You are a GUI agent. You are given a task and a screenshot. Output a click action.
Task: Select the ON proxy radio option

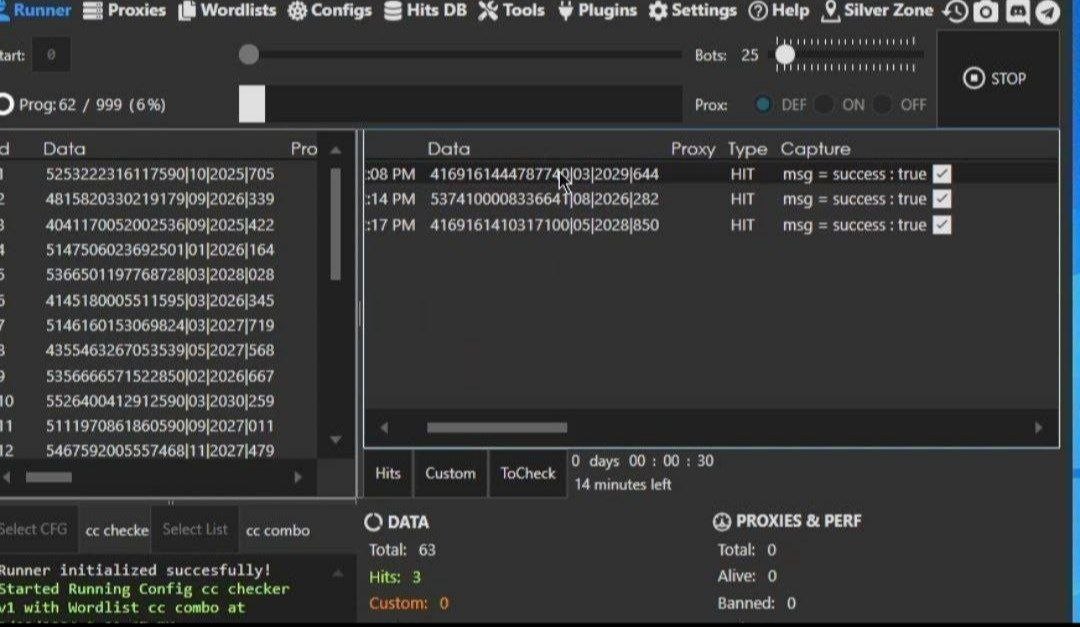[823, 105]
